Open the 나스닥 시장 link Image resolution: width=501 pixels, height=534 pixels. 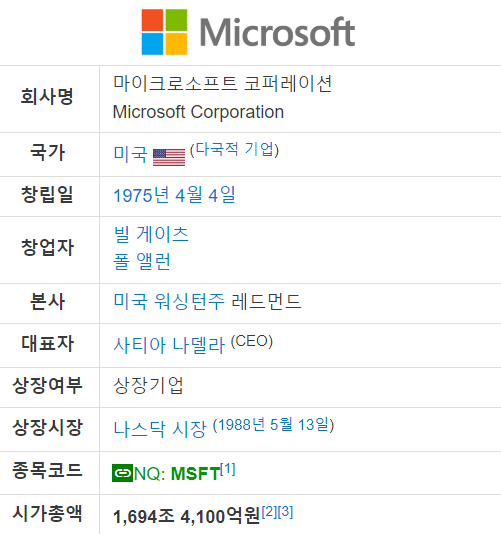(160, 428)
